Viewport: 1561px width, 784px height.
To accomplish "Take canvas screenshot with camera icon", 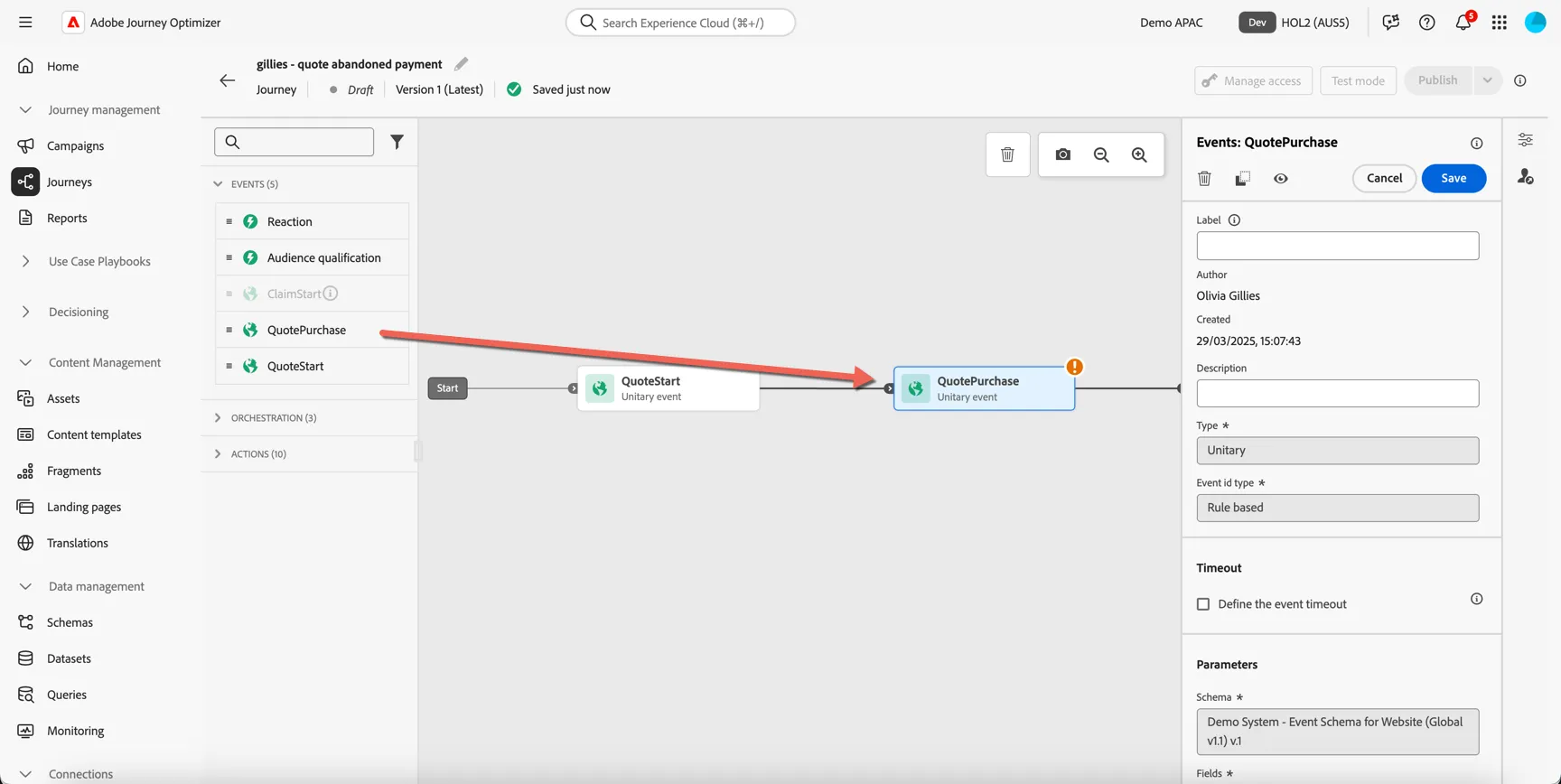I will [1063, 154].
